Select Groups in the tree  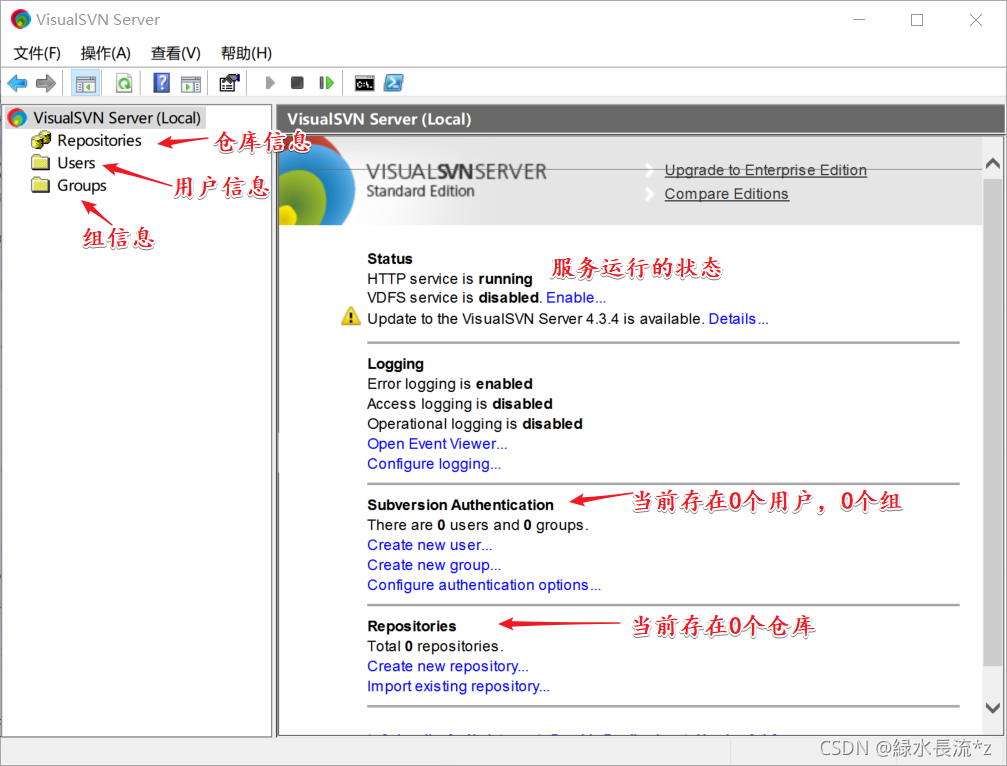click(82, 185)
